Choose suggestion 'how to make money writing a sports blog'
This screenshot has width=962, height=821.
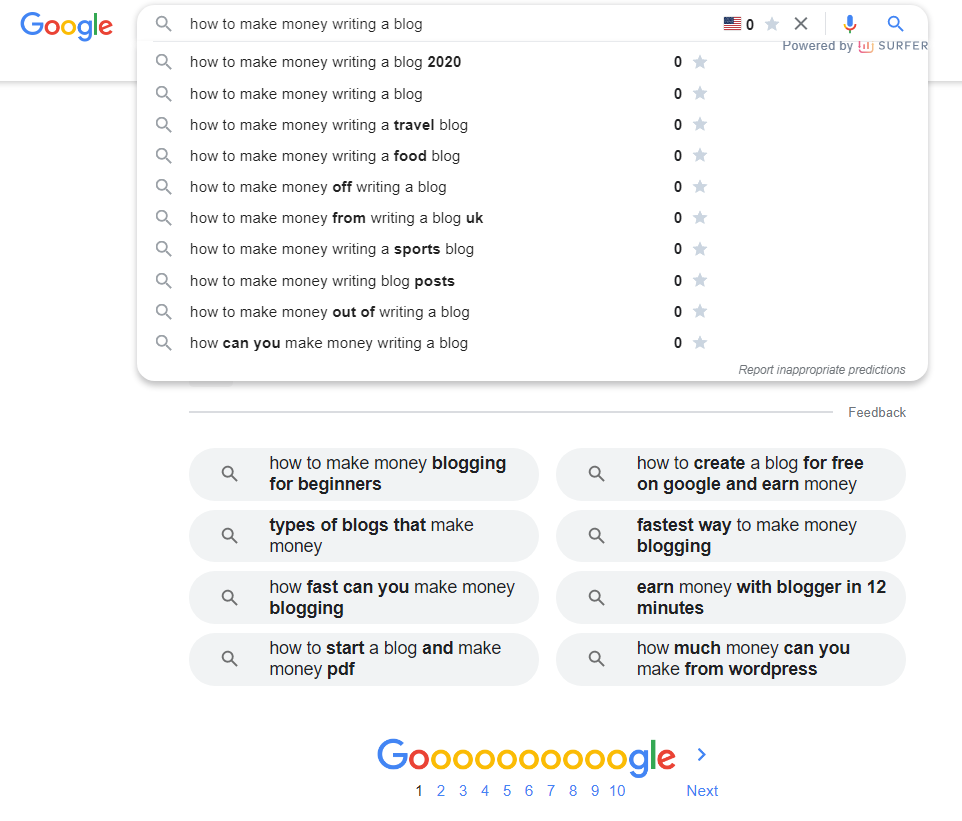click(331, 249)
